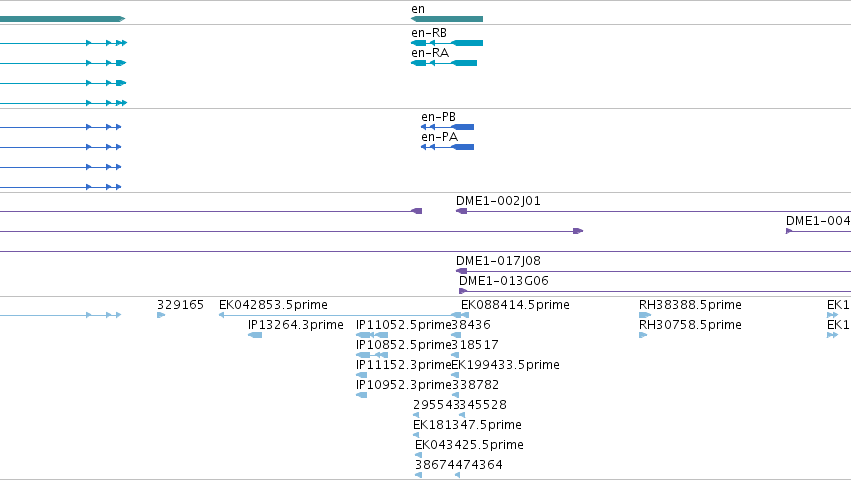Click the RH38388.5prime EST label

(690, 305)
